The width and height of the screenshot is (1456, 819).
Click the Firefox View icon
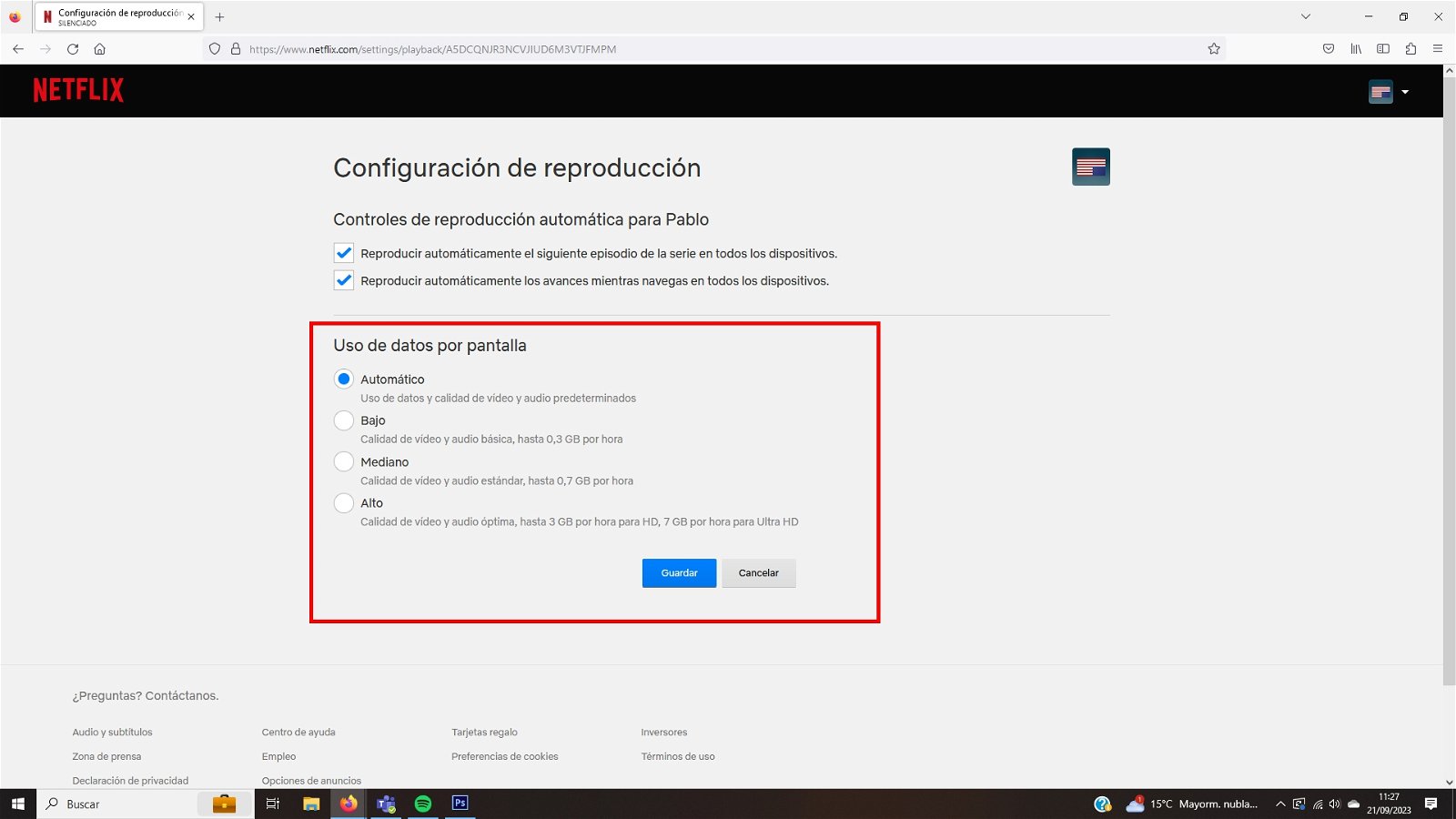[15, 16]
